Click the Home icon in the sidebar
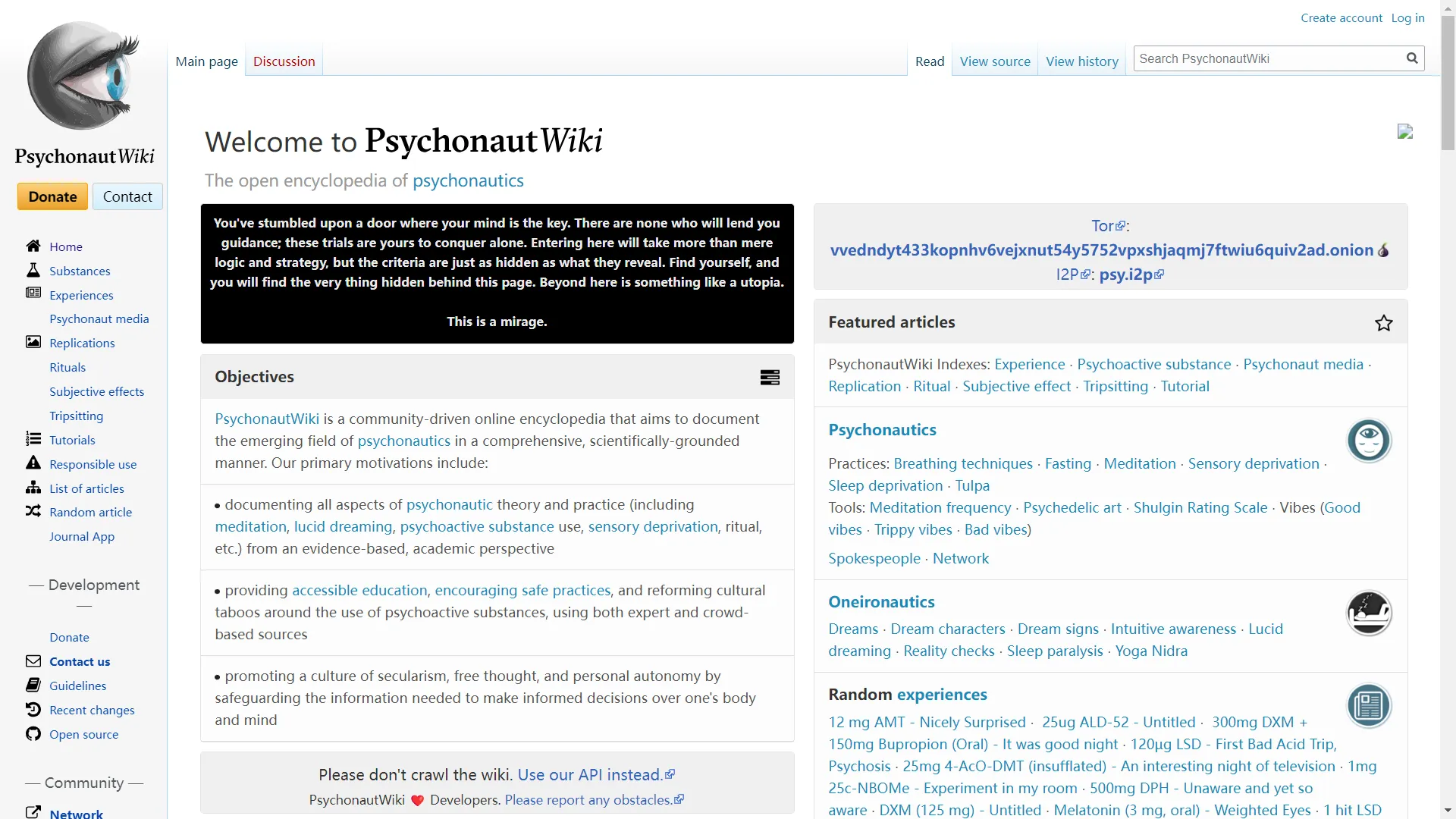Screen dimensions: 1456x819 pyautogui.click(x=33, y=246)
